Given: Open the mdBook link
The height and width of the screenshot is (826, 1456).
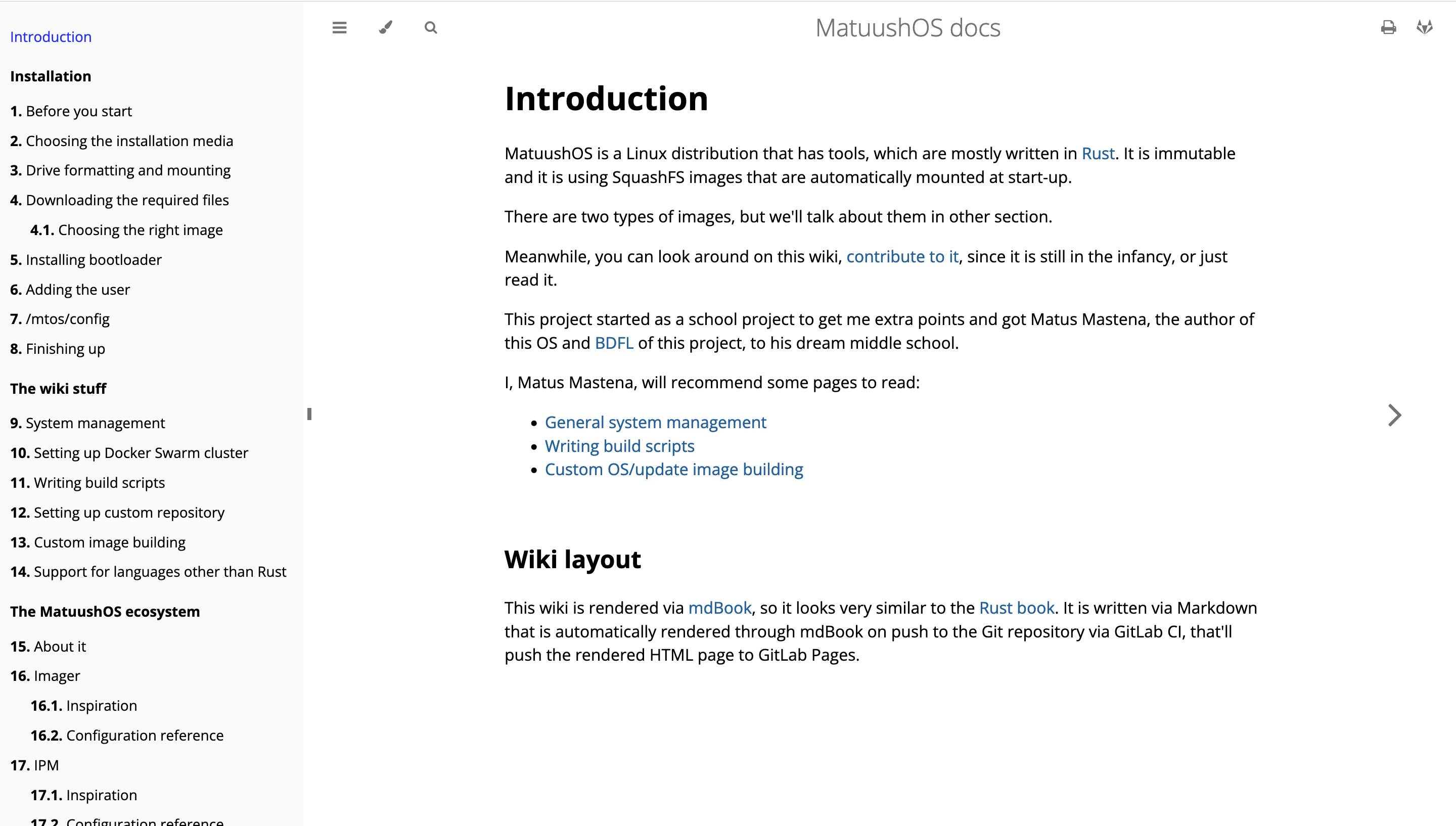Looking at the screenshot, I should coord(719,608).
